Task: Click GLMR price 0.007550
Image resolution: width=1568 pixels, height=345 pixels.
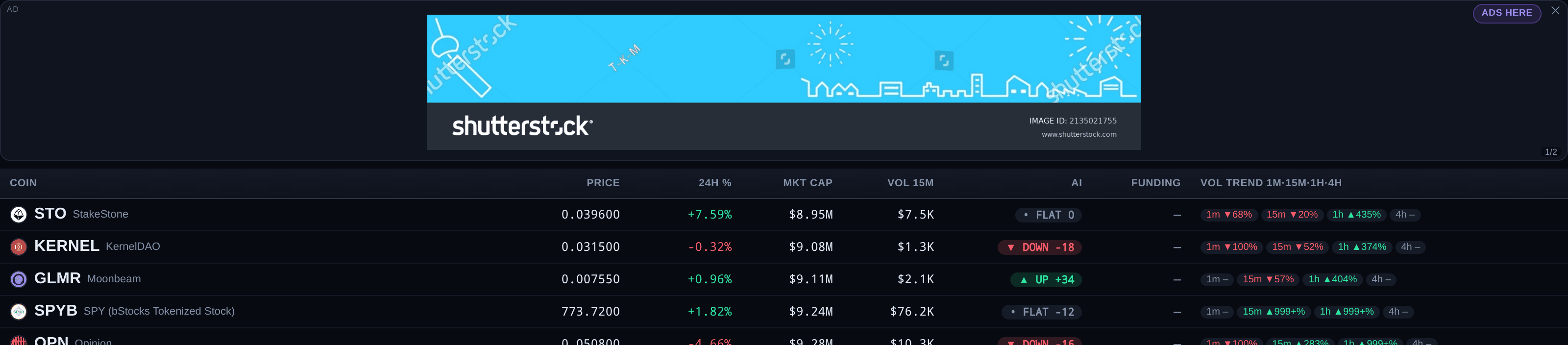Action: point(590,279)
